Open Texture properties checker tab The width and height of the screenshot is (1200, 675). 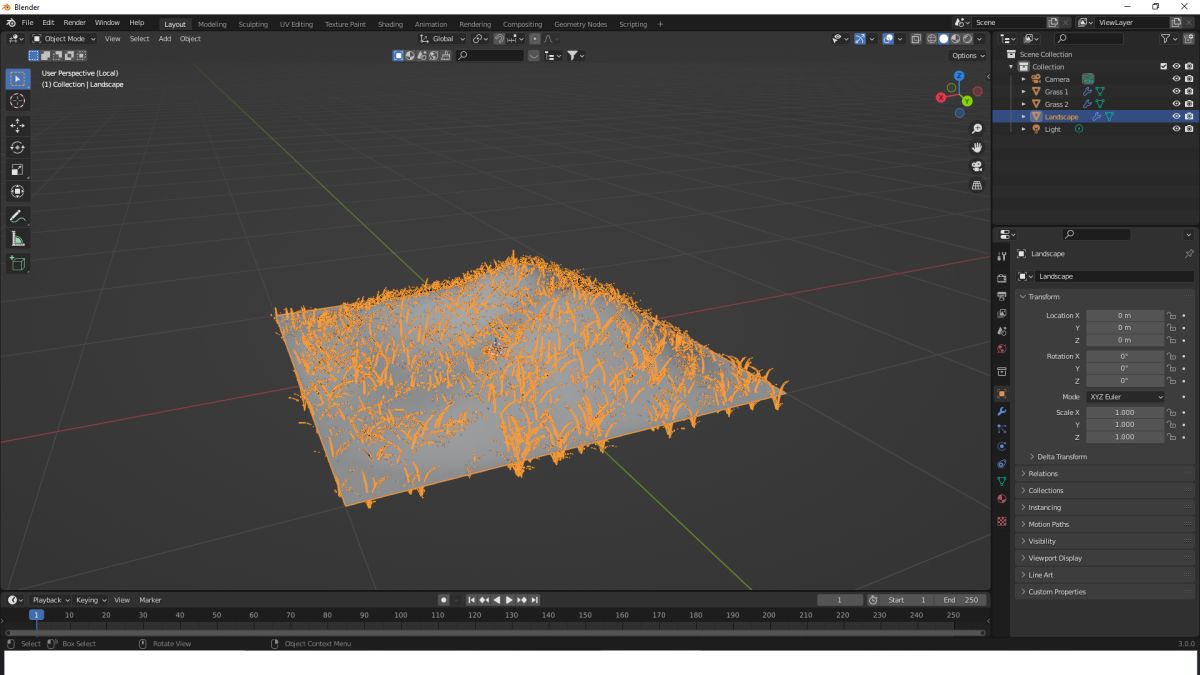[1002, 521]
